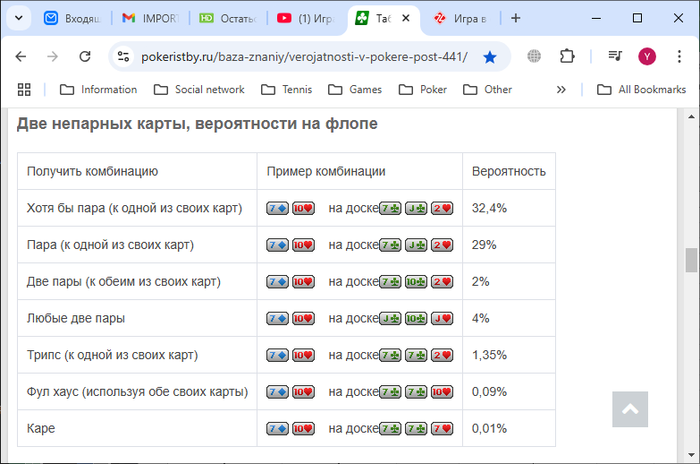This screenshot has height=464, width=700.
Task: Open a new tab with plus button
Action: (x=516, y=18)
